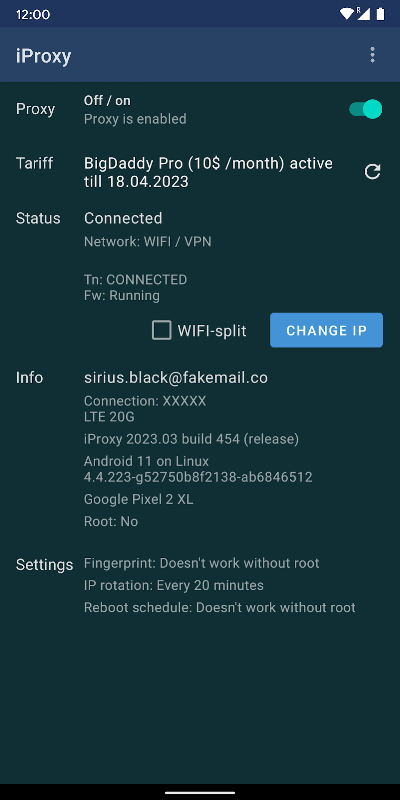Tap the battery status bar icon

coord(380,14)
